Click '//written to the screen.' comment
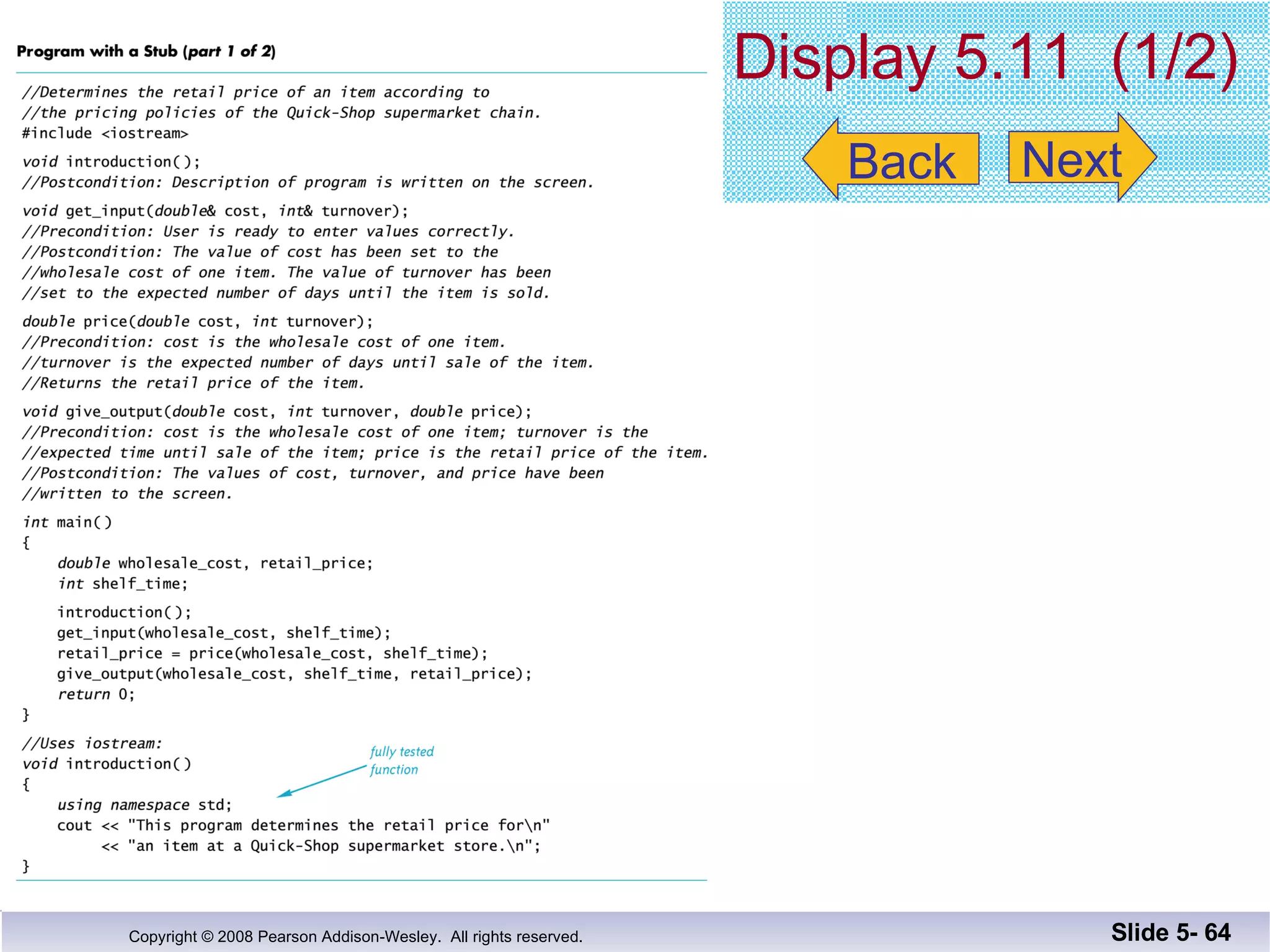Screen dimensions: 1270x952 pyautogui.click(x=127, y=494)
